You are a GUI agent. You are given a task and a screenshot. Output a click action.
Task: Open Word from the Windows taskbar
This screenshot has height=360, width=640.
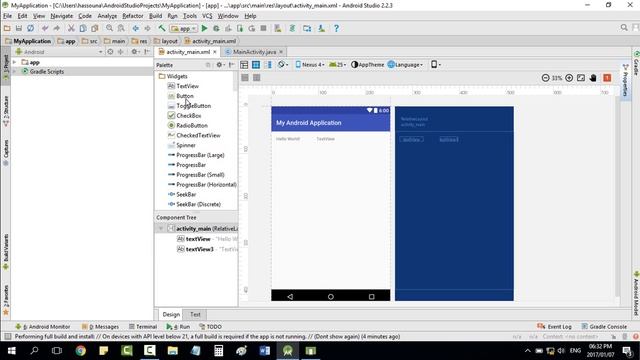click(x=264, y=351)
